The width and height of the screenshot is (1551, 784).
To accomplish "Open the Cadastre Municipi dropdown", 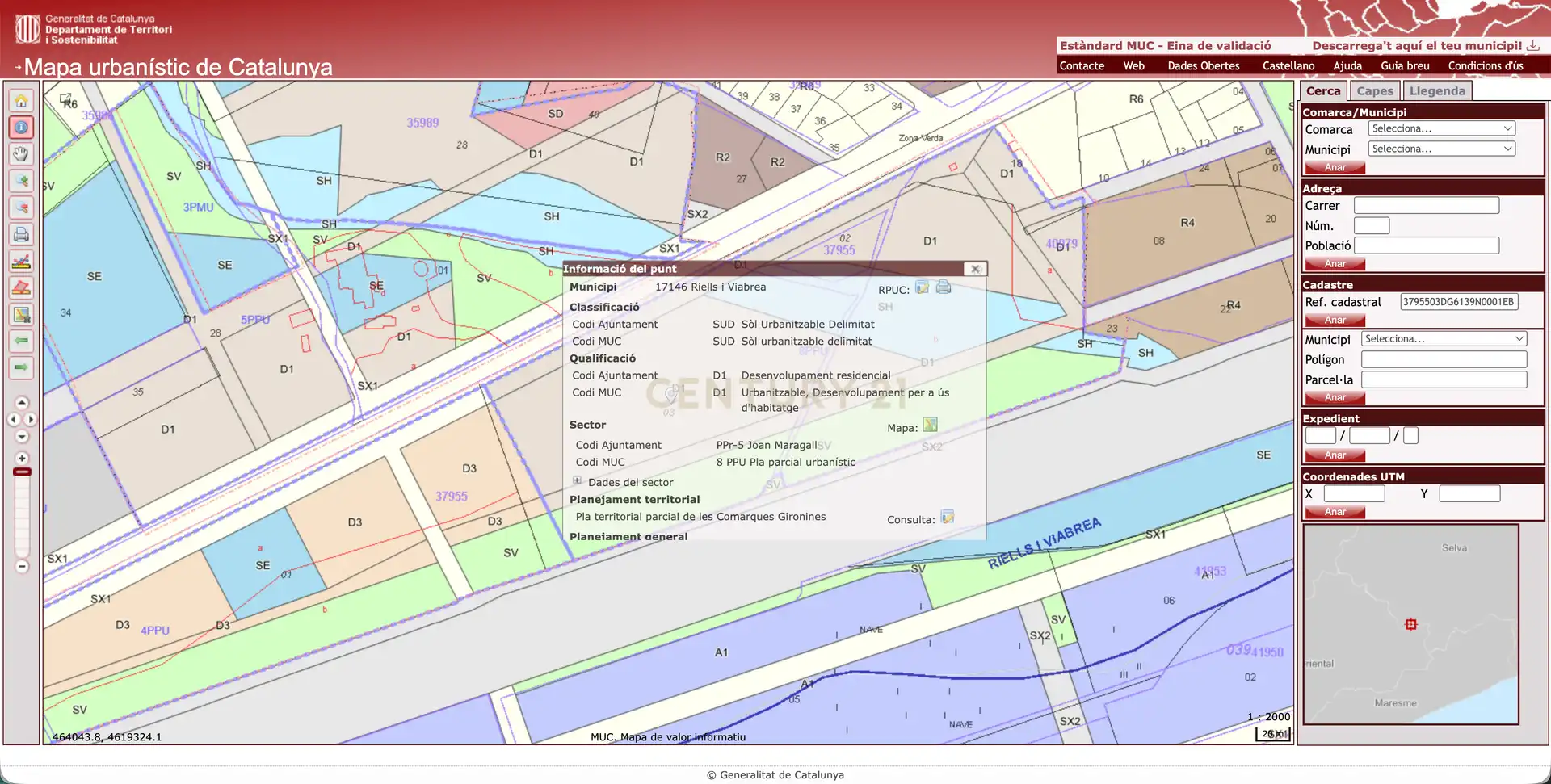I will 1444,339.
